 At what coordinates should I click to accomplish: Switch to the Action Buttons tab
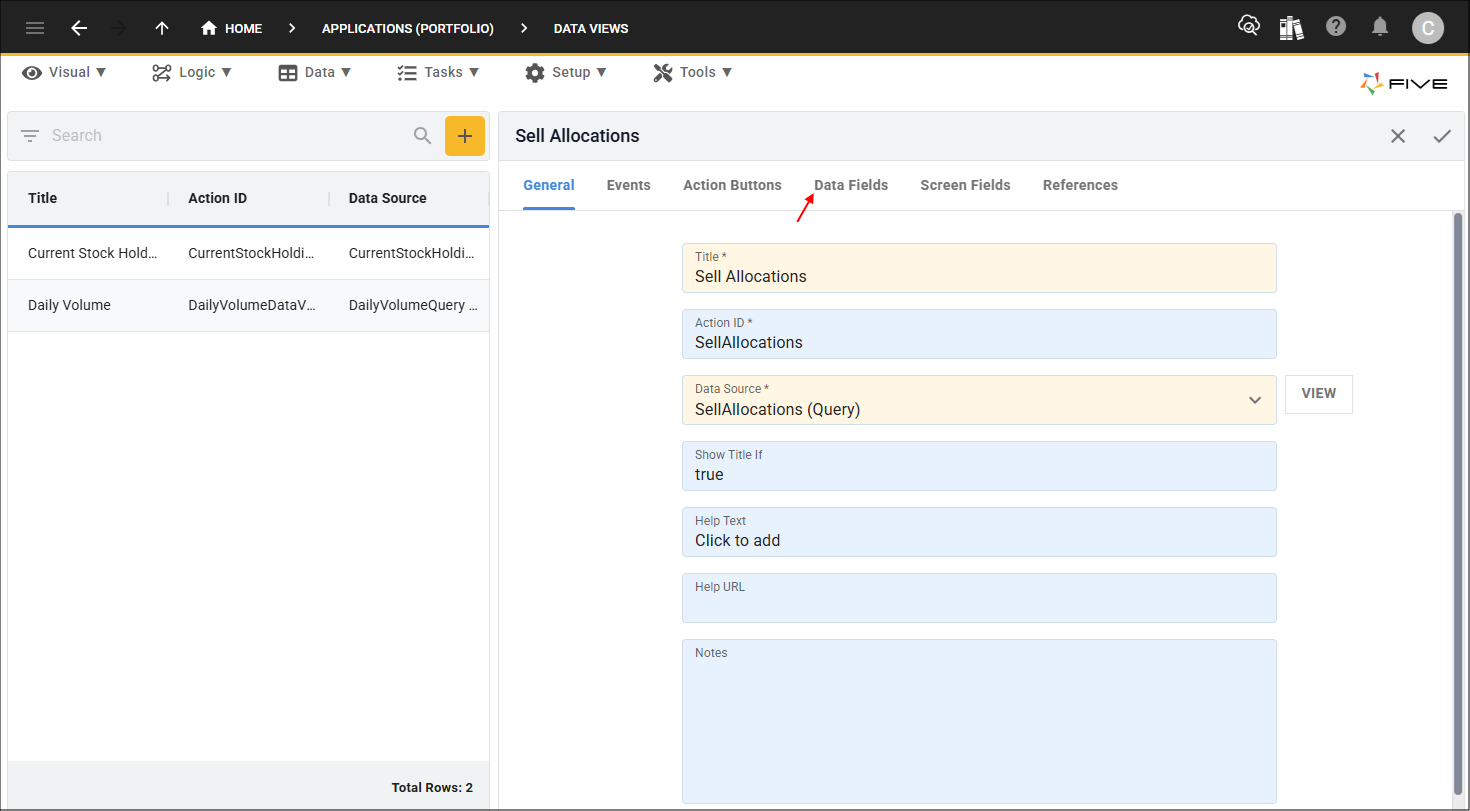pyautogui.click(x=733, y=185)
